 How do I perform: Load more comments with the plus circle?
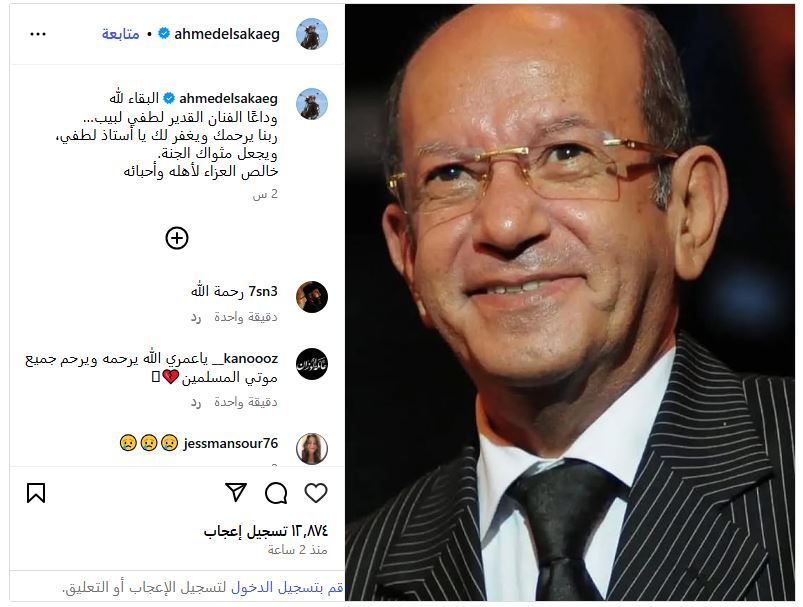click(177, 238)
